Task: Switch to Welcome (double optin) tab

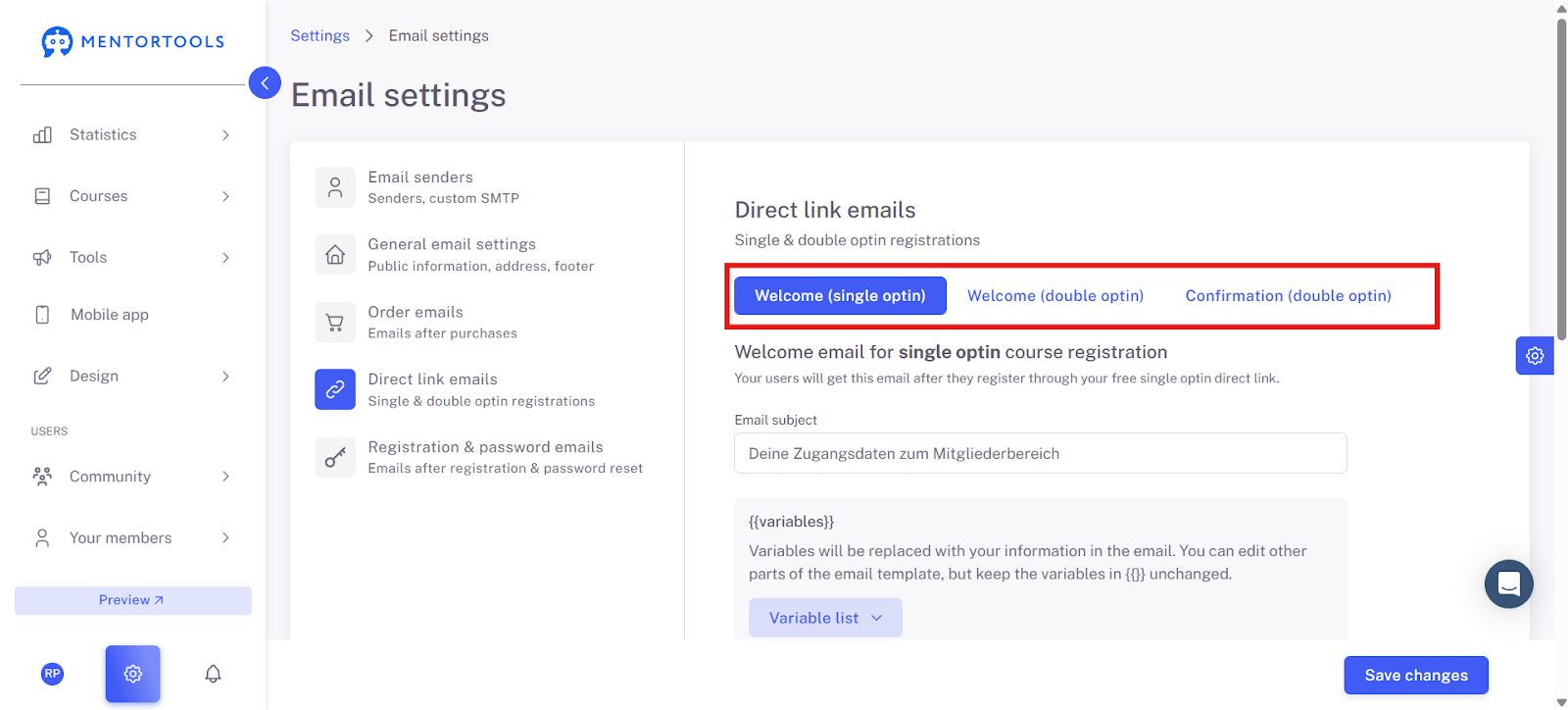Action: click(x=1055, y=295)
